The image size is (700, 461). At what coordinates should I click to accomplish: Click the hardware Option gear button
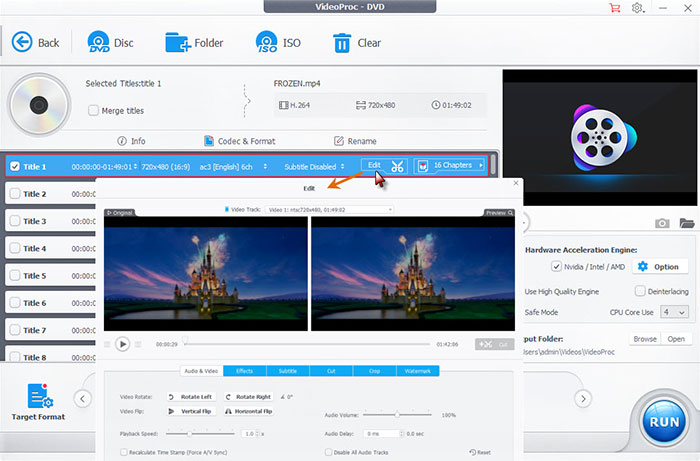[x=659, y=266]
